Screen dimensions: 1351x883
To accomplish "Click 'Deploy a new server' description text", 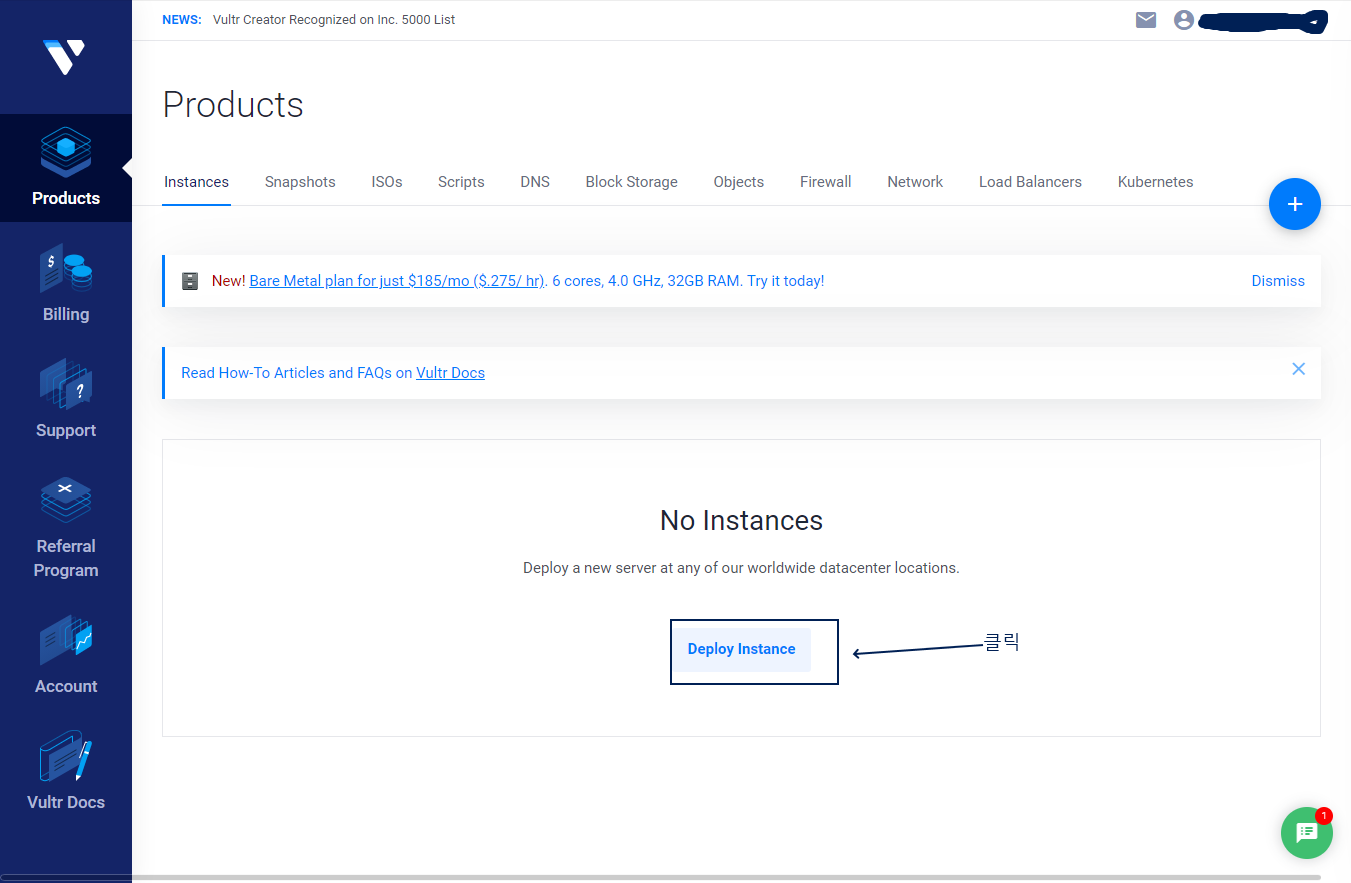I will pyautogui.click(x=741, y=568).
